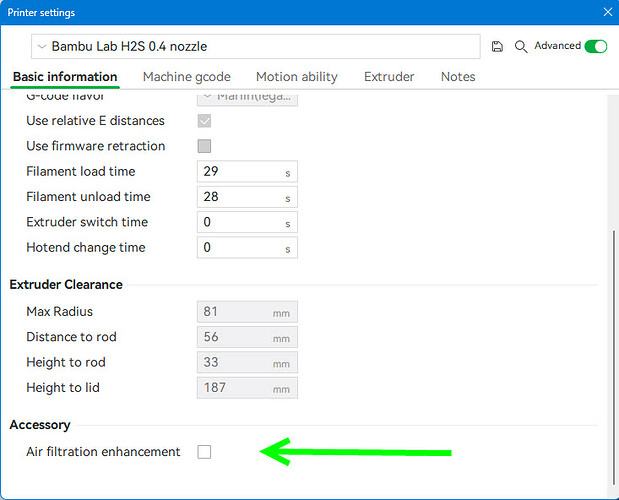
Task: Click the vertical scrollbar thumb
Action: [x=613, y=358]
